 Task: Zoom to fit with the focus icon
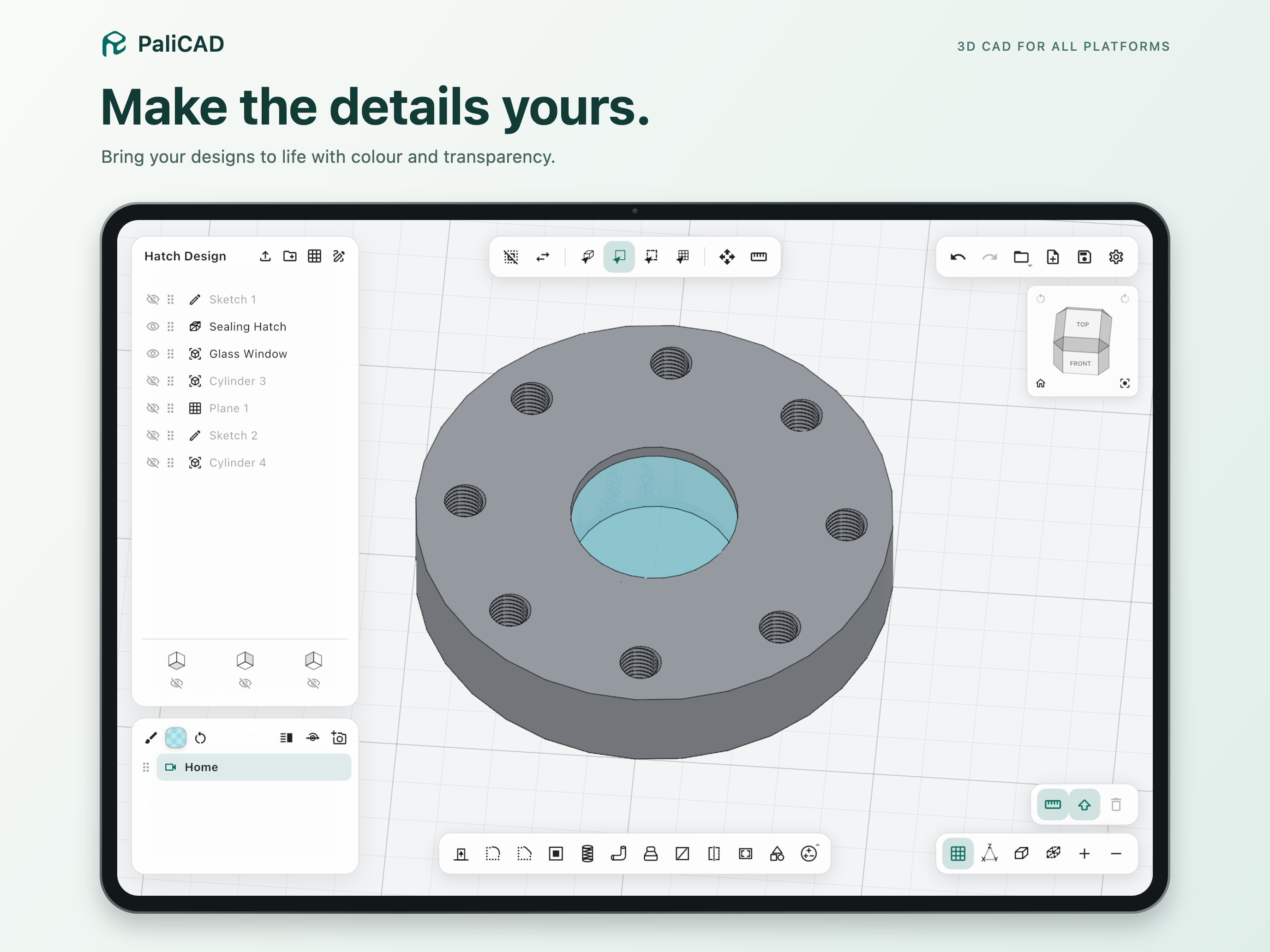pos(1125,383)
